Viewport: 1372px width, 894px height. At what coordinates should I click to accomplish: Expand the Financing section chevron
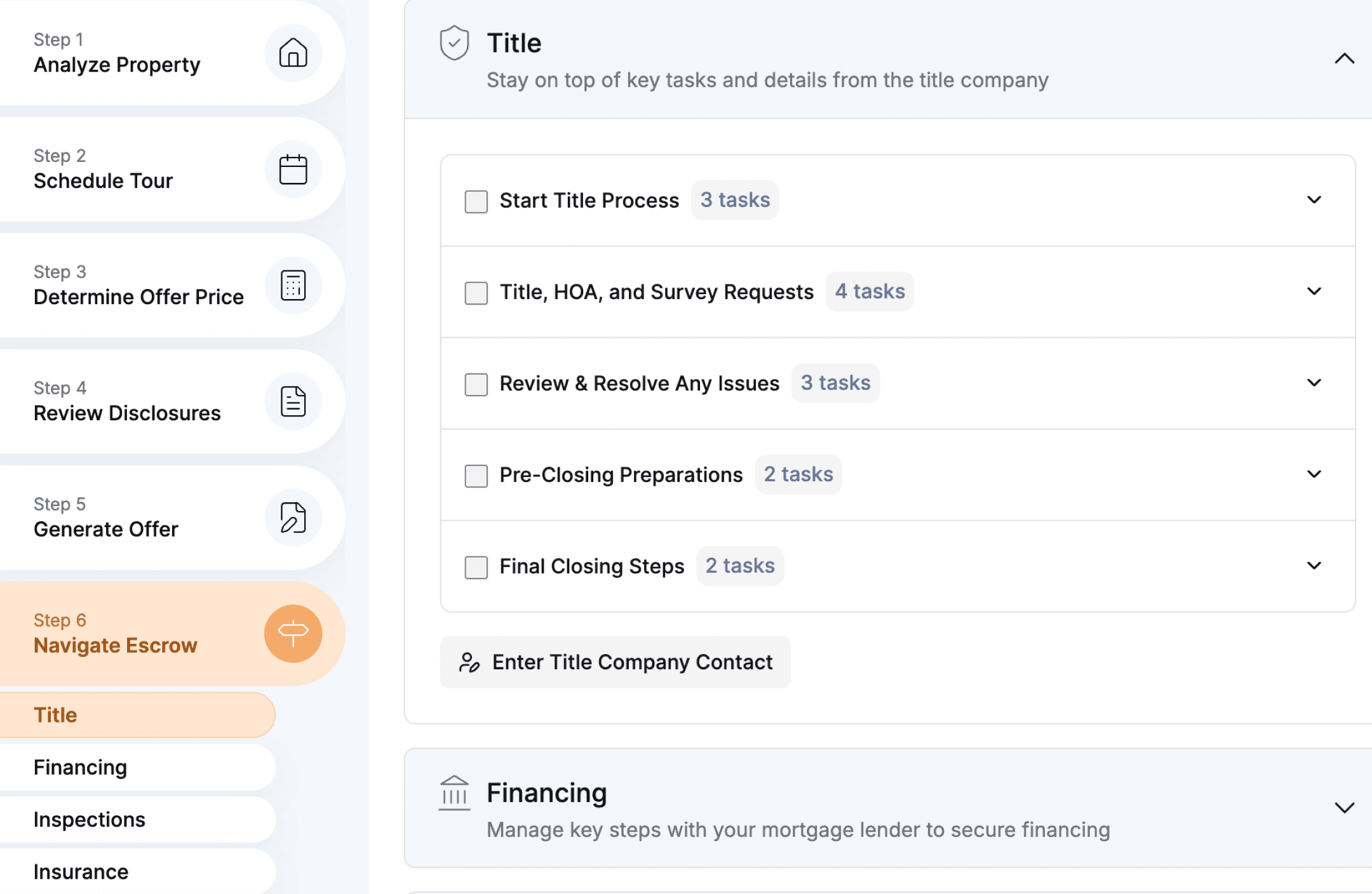coord(1344,808)
